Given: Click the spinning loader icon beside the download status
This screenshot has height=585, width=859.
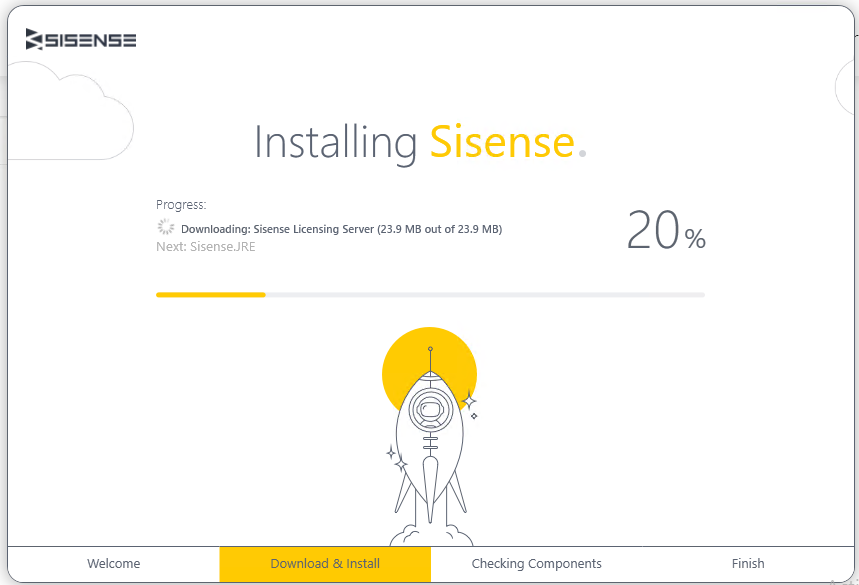Looking at the screenshot, I should (165, 226).
